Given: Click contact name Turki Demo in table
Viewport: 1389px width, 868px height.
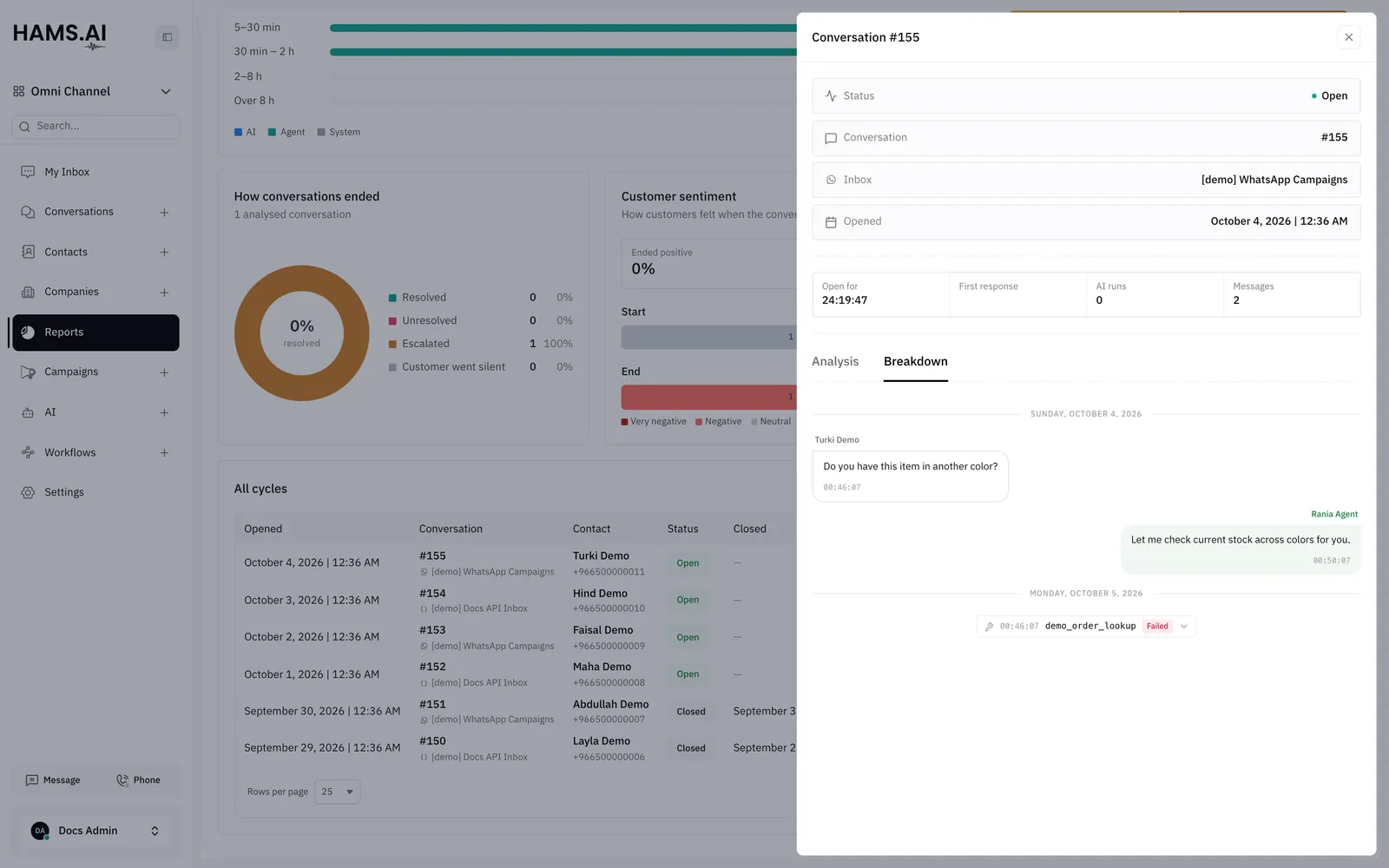Looking at the screenshot, I should pos(601,556).
